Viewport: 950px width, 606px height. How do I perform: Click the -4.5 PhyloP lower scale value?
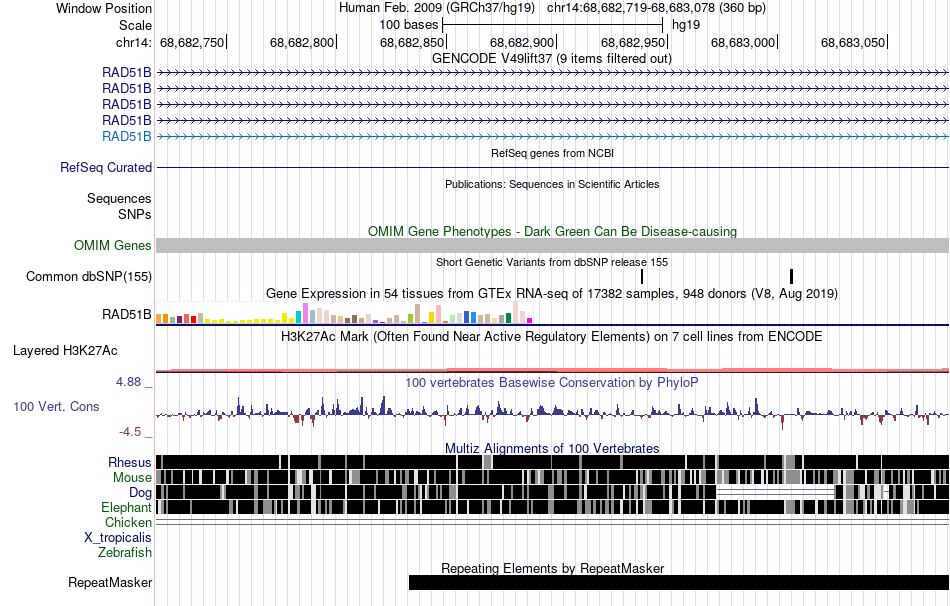click(130, 431)
